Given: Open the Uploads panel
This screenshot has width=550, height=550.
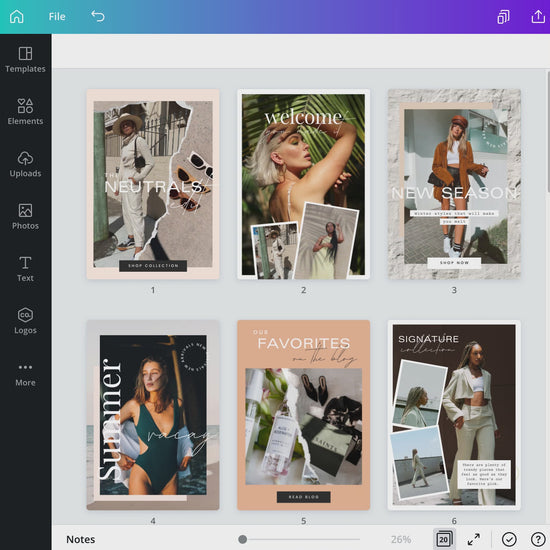Looking at the screenshot, I should coord(25,164).
